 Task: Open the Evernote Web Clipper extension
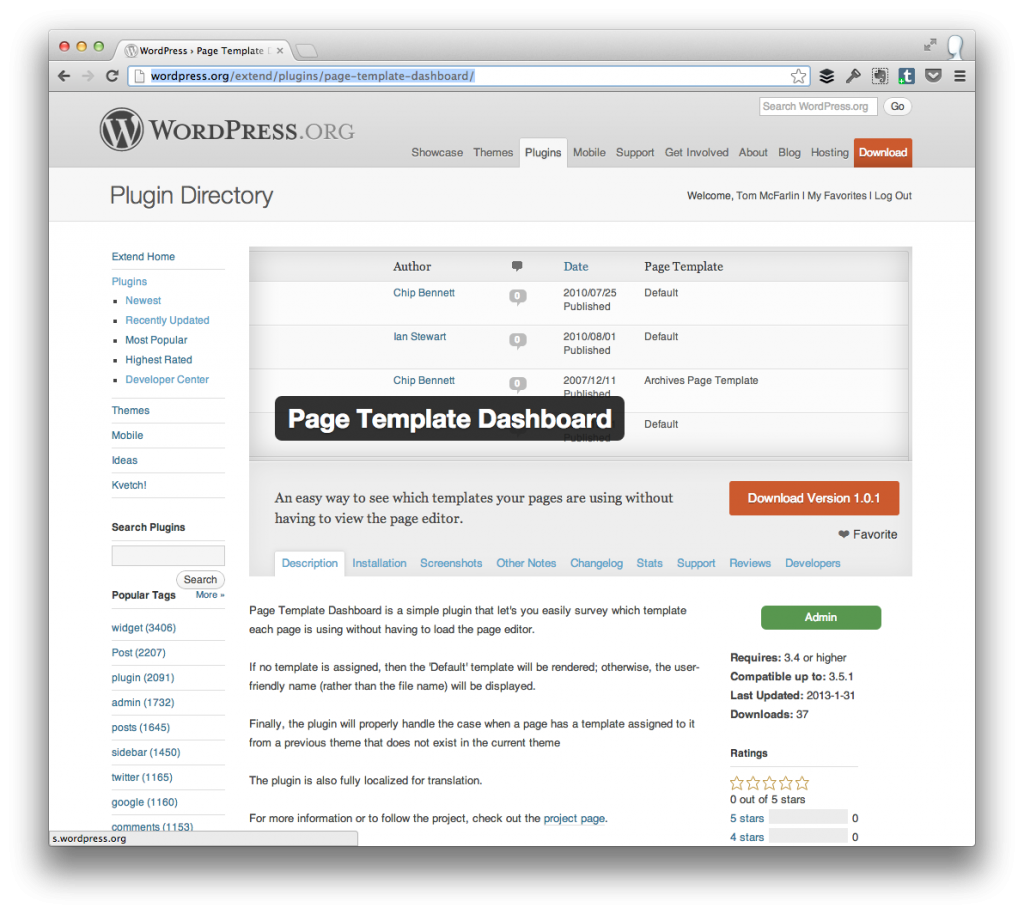pos(880,75)
